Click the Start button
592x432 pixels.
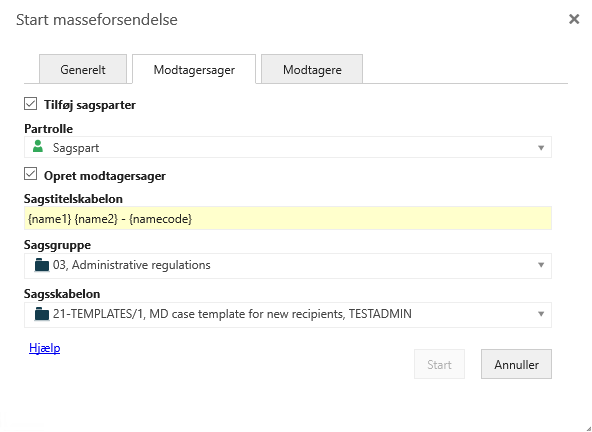coord(439,364)
